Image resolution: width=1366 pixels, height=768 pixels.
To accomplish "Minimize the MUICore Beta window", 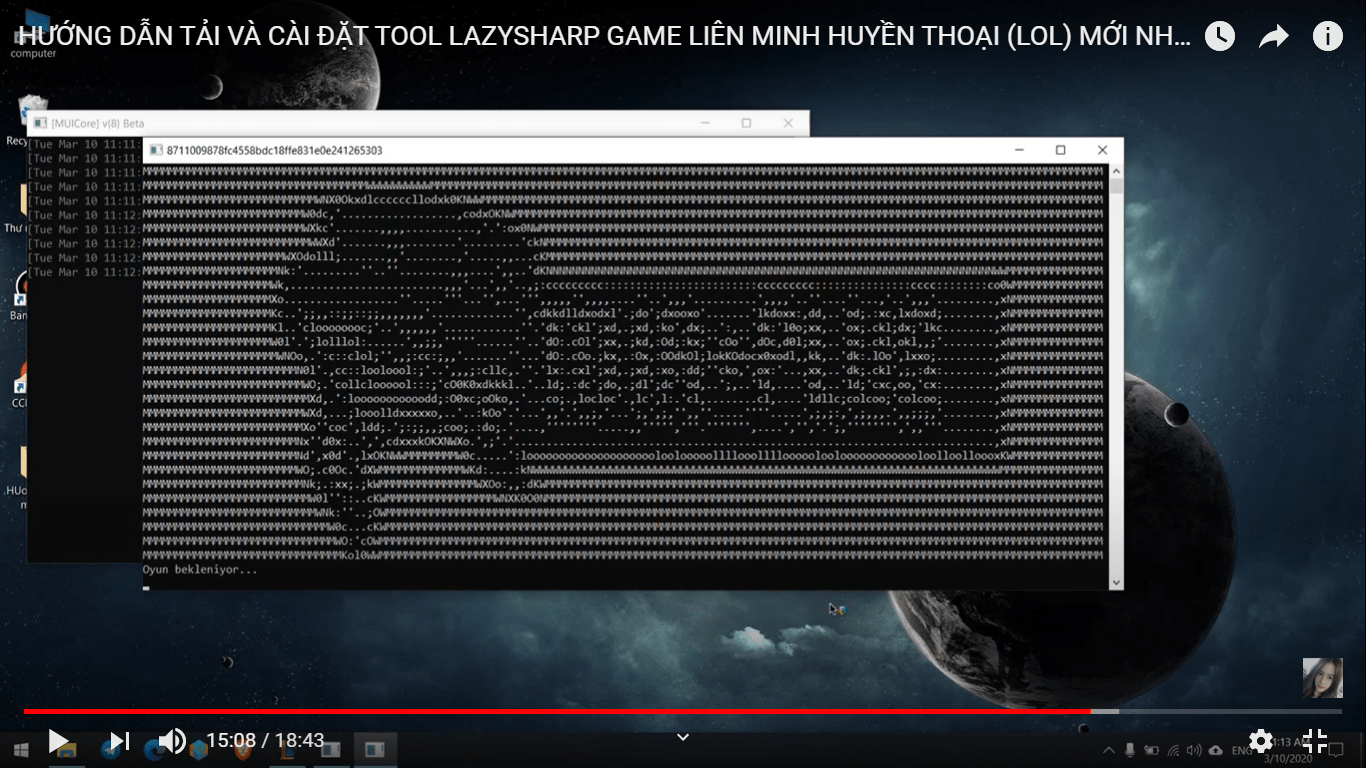I will point(705,123).
